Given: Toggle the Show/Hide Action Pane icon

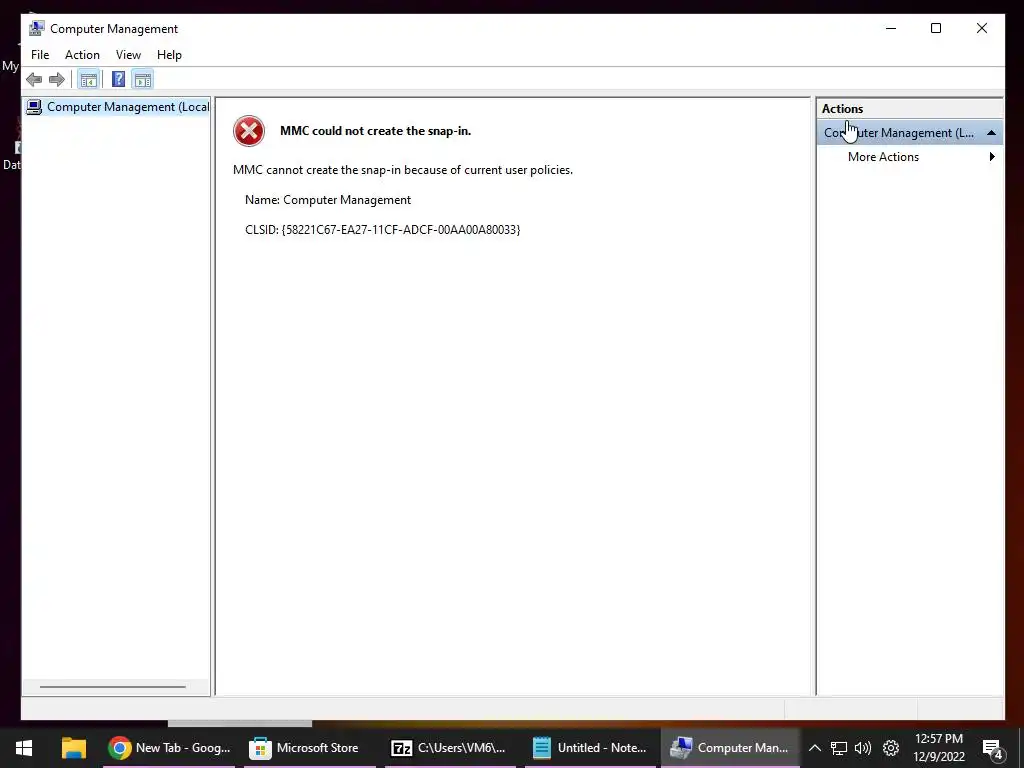Looking at the screenshot, I should point(142,80).
